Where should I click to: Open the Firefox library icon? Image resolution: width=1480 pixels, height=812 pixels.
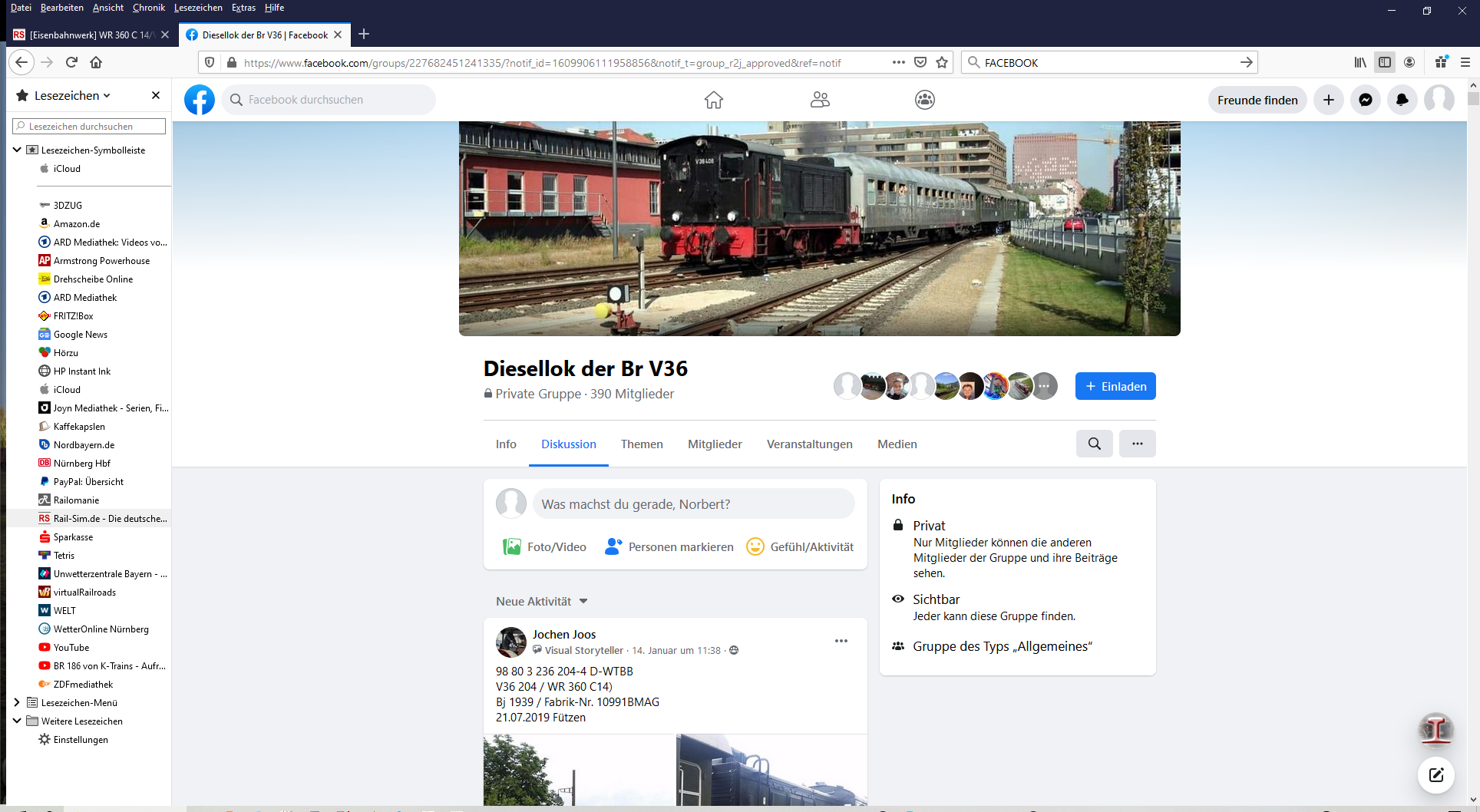[x=1360, y=62]
